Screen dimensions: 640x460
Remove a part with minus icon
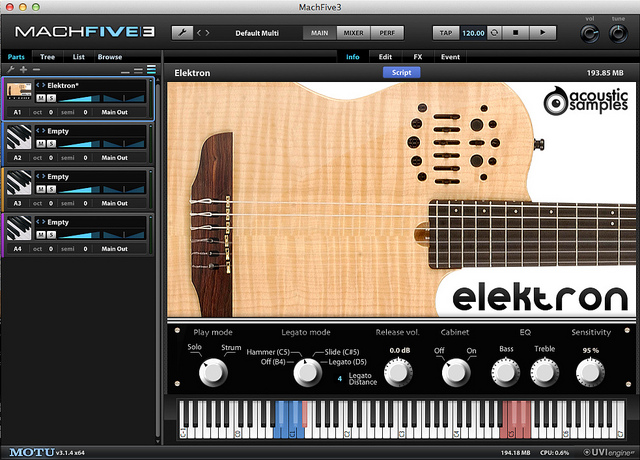coord(36,69)
